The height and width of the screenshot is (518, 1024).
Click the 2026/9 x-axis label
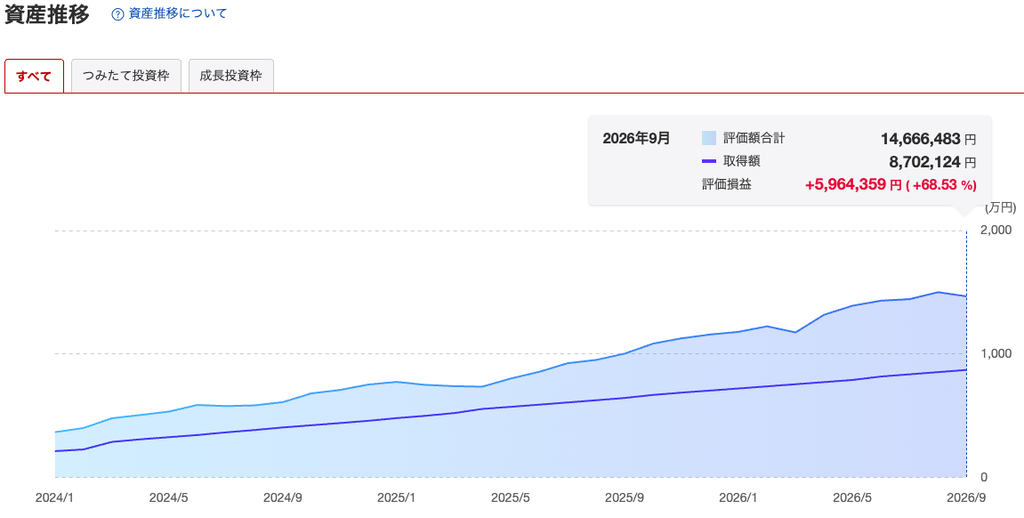point(966,498)
